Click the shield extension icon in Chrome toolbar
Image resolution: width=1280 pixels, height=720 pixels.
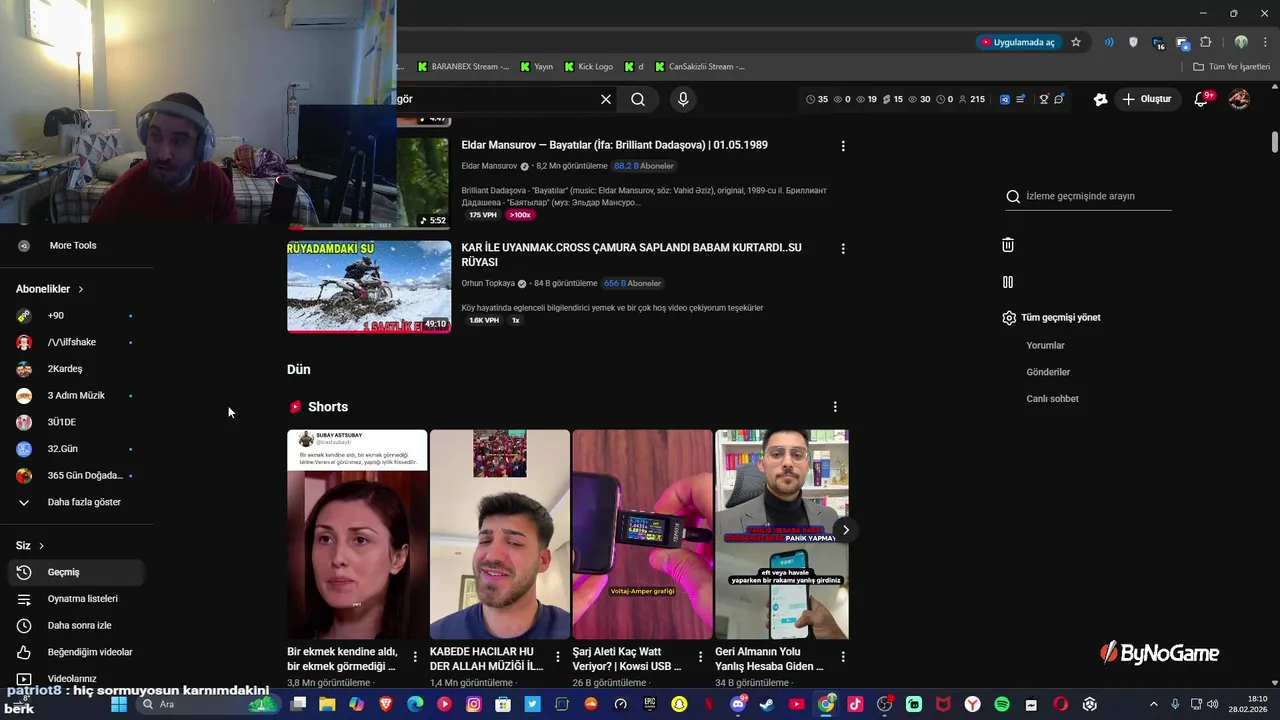pos(1133,42)
